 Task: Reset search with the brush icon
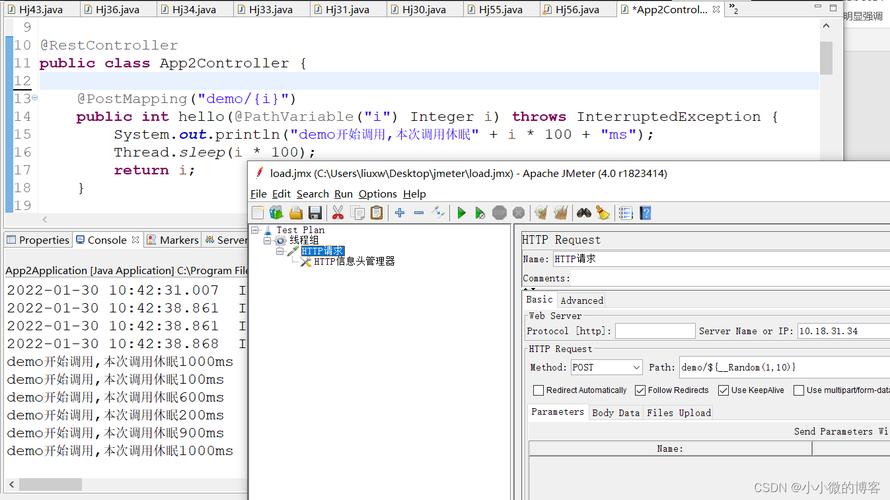point(603,213)
